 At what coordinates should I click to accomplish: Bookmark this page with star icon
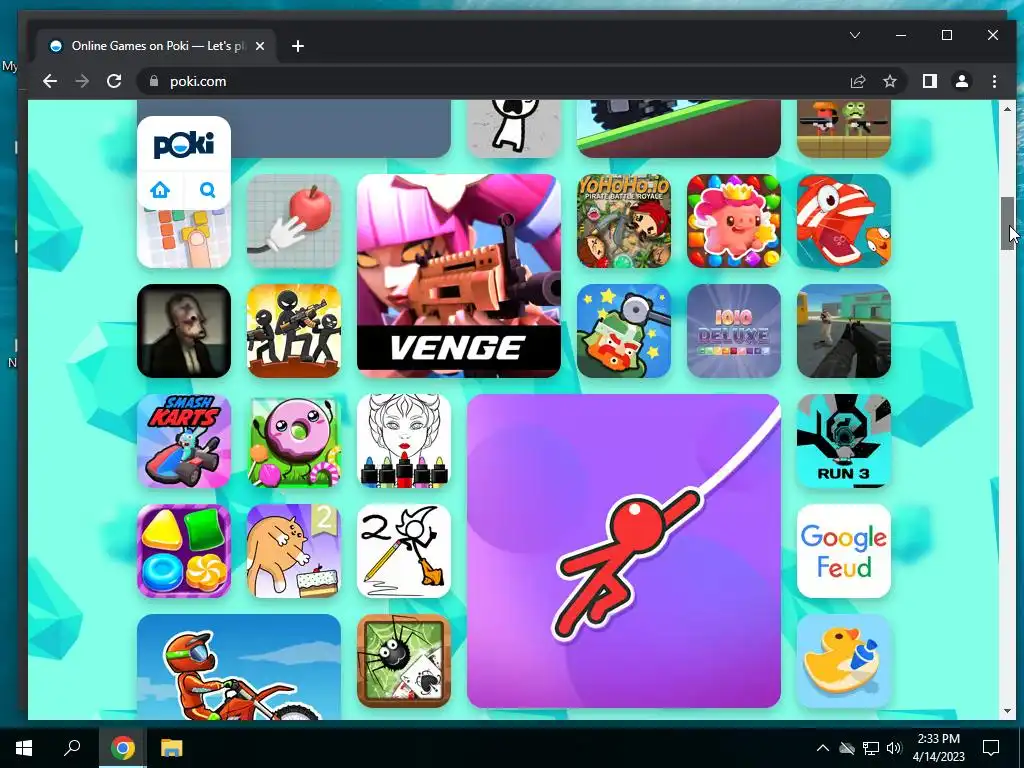(889, 81)
